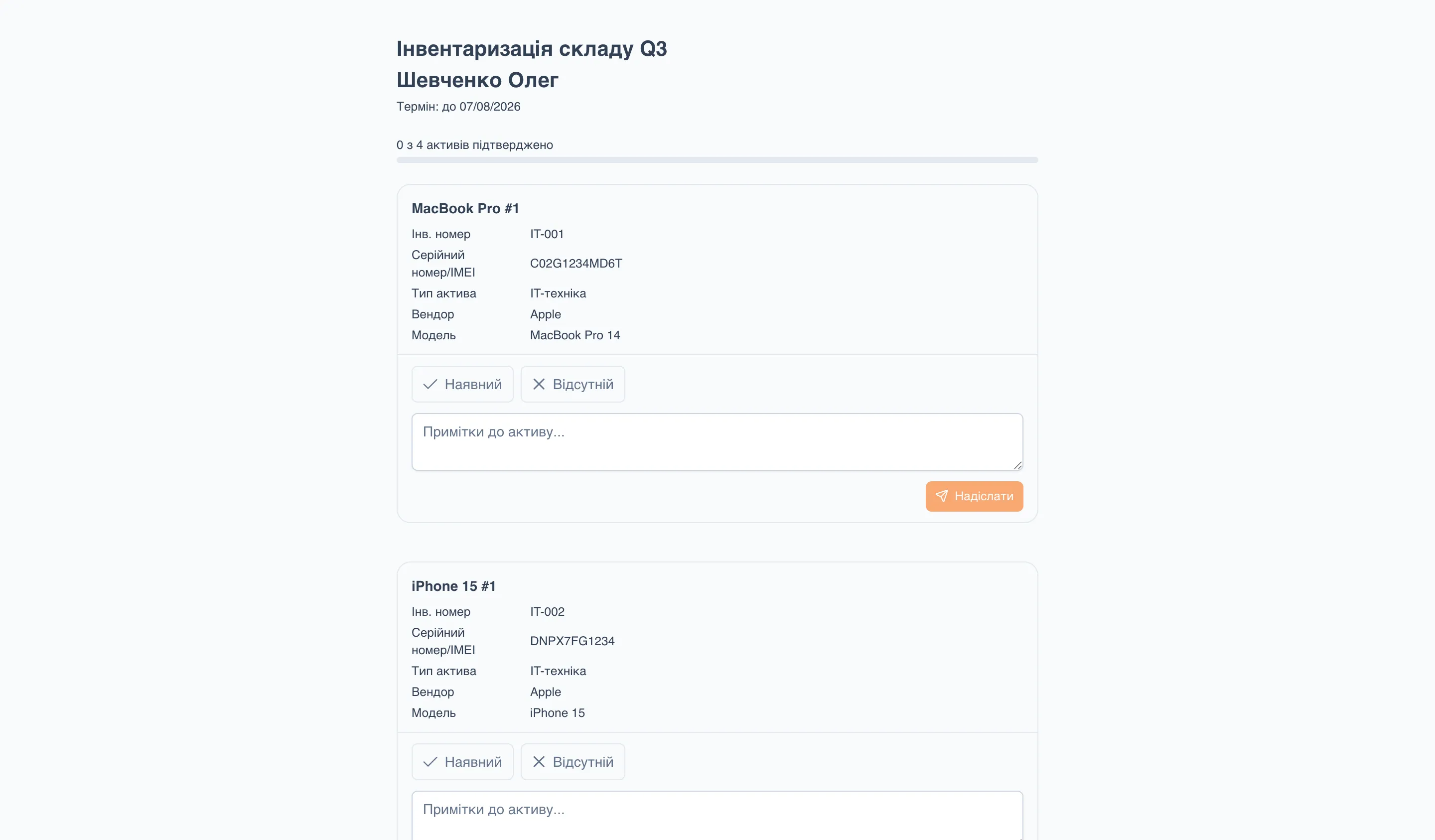Mark iPhone 15 #1 as Наявний
This screenshot has width=1435, height=840.
(462, 762)
